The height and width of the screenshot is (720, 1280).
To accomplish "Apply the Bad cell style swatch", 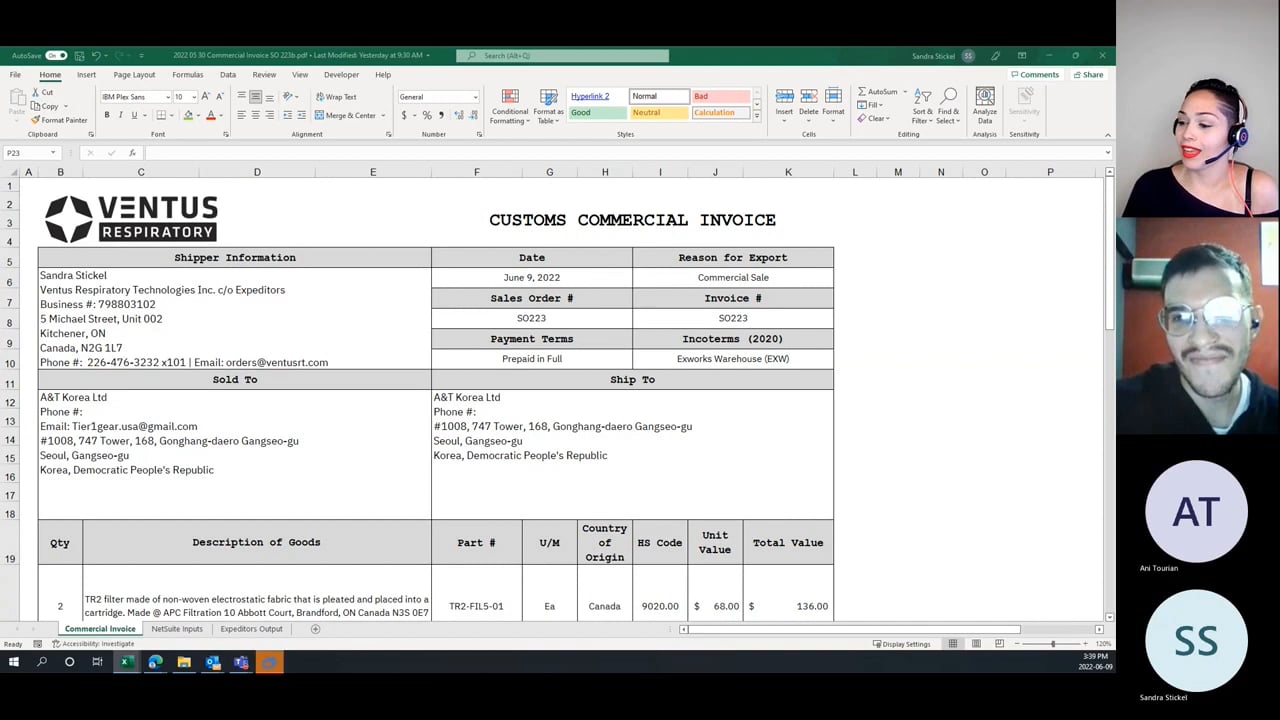I will coord(720,97).
